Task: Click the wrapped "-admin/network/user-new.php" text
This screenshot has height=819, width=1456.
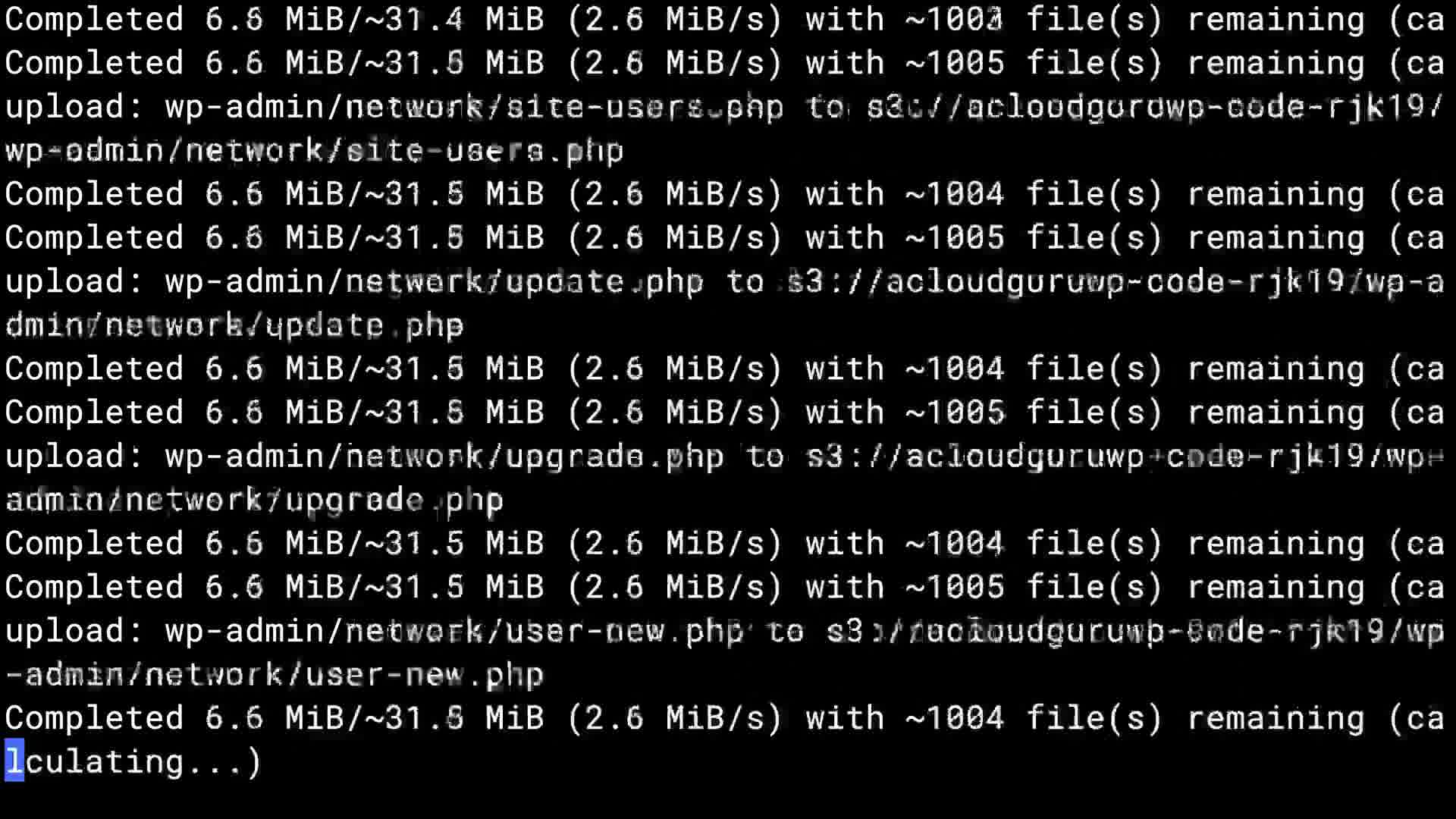Action: [x=274, y=675]
